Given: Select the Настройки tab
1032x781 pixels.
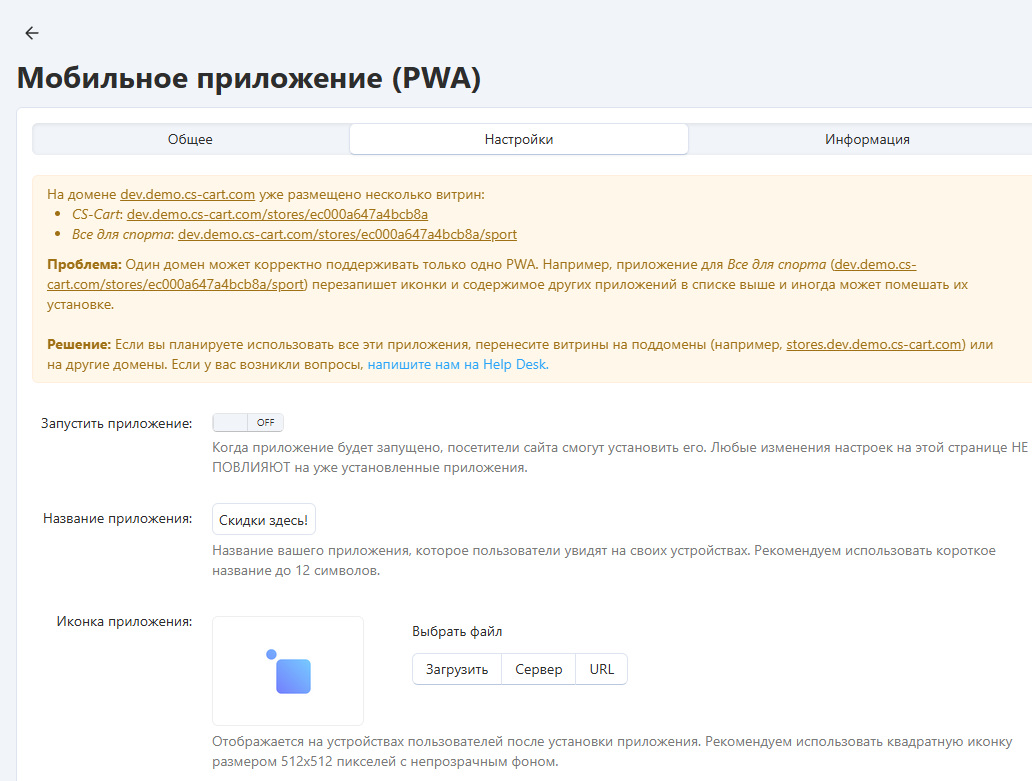Looking at the screenshot, I should (x=518, y=139).
